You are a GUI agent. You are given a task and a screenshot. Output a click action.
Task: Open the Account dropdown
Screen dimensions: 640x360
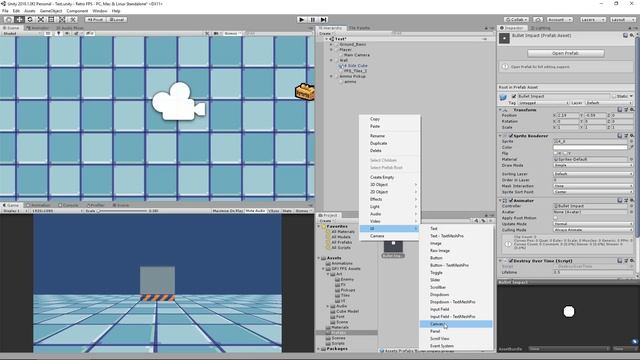[x=560, y=20]
